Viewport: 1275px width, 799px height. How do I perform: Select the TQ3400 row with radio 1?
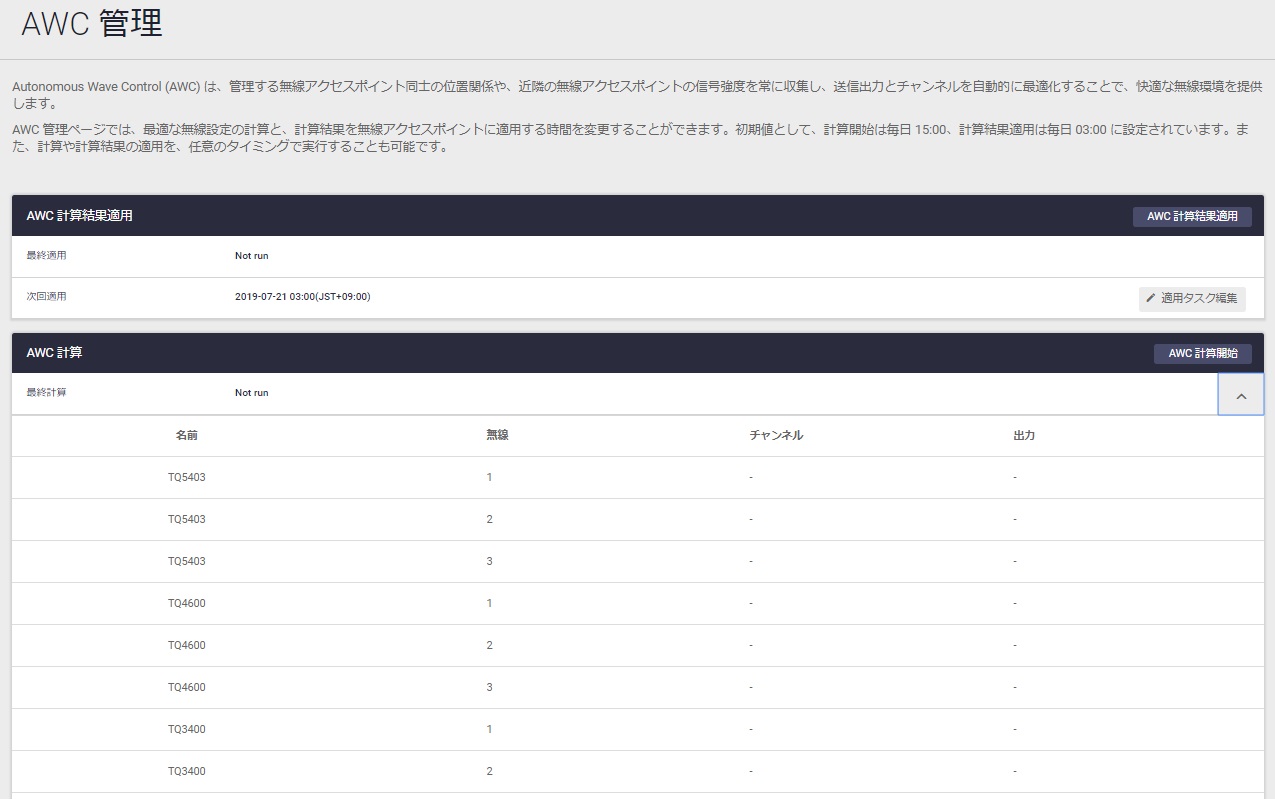click(x=187, y=729)
